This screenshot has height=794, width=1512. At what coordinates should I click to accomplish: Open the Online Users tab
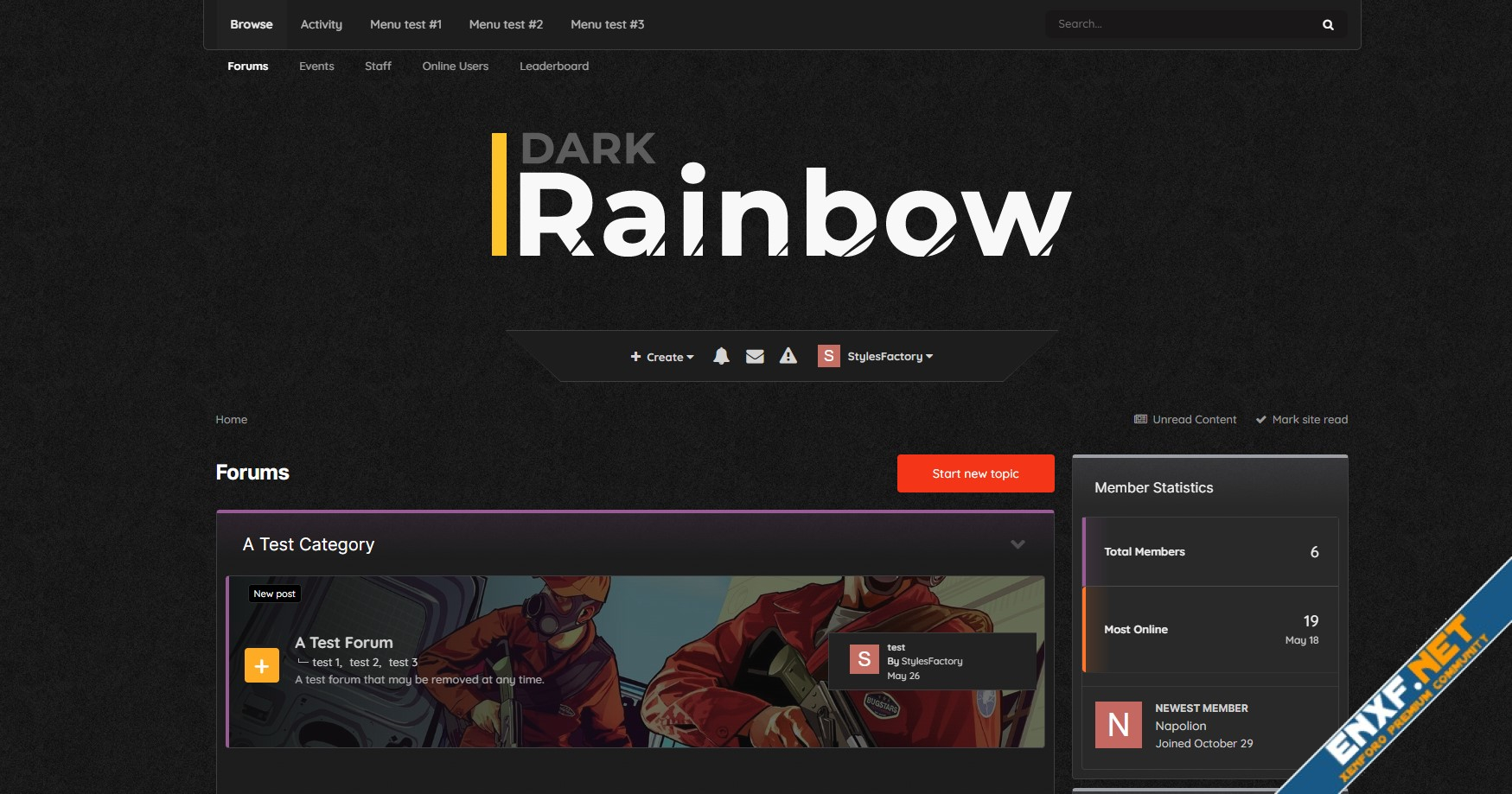455,67
